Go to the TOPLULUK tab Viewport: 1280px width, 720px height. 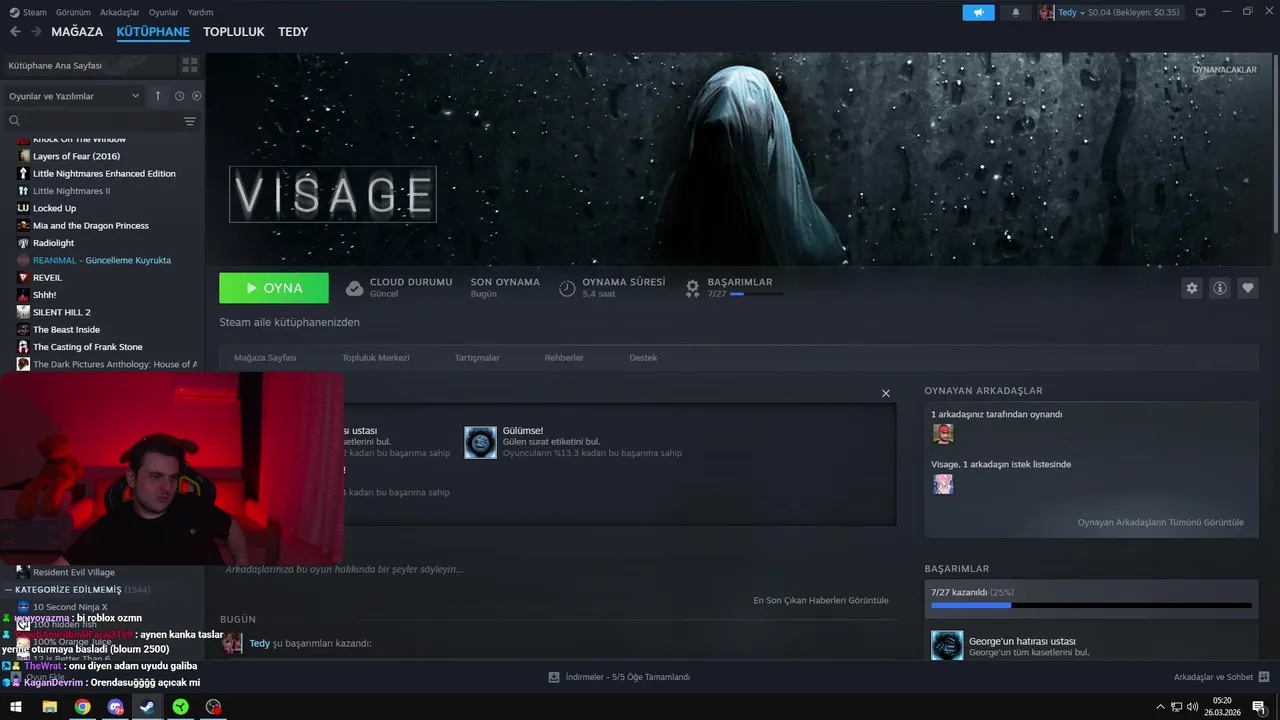click(234, 32)
